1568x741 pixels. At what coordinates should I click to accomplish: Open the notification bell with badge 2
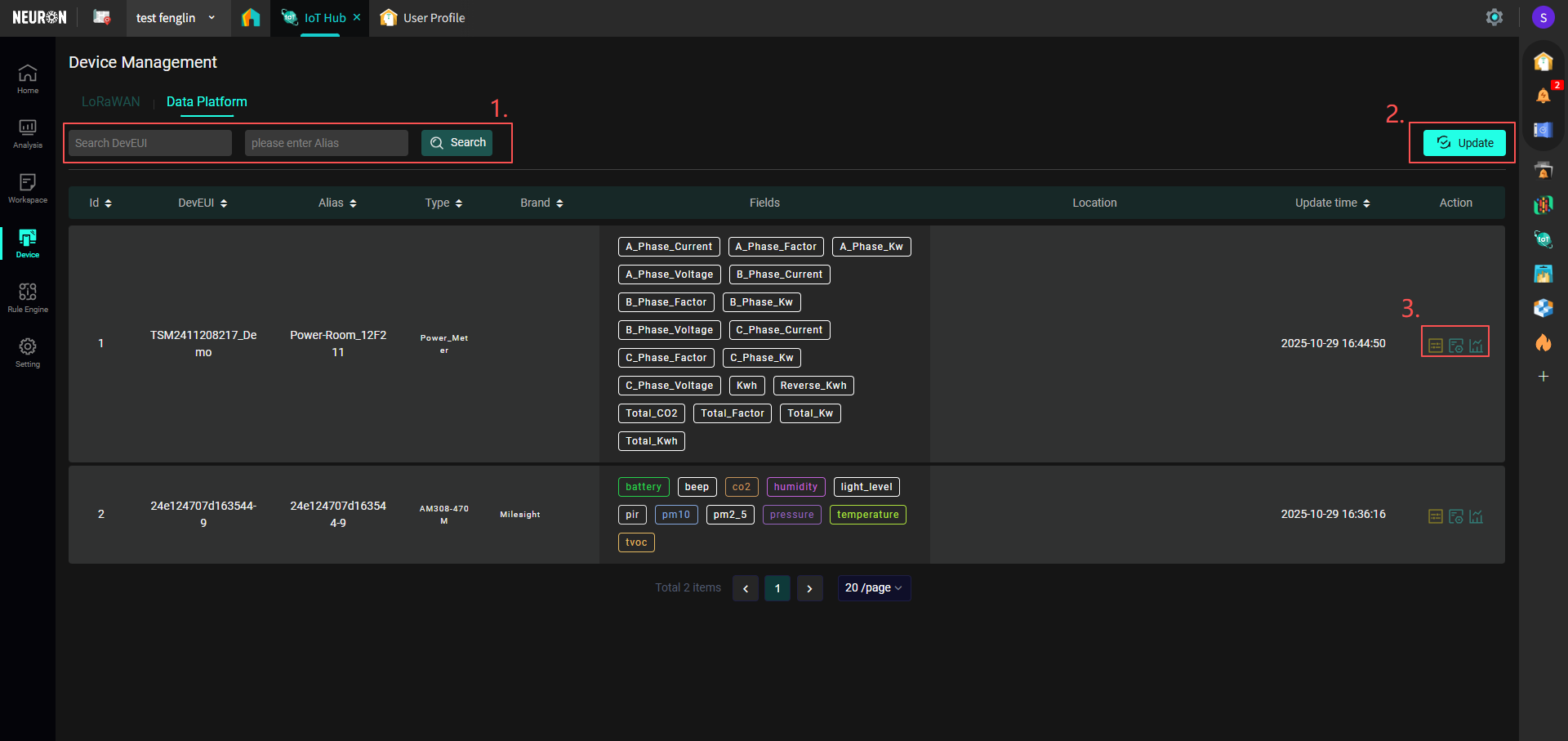pos(1543,96)
